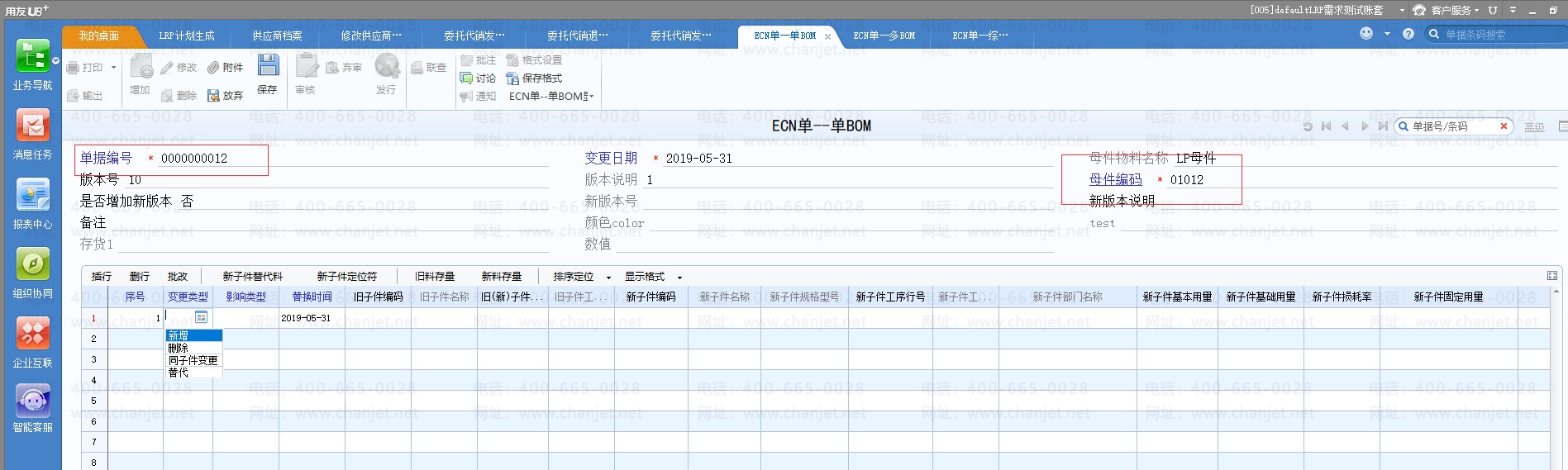The image size is (1568, 470).
Task: Open the 客户服务 dropdown menu
Action: pyautogui.click(x=1446, y=10)
